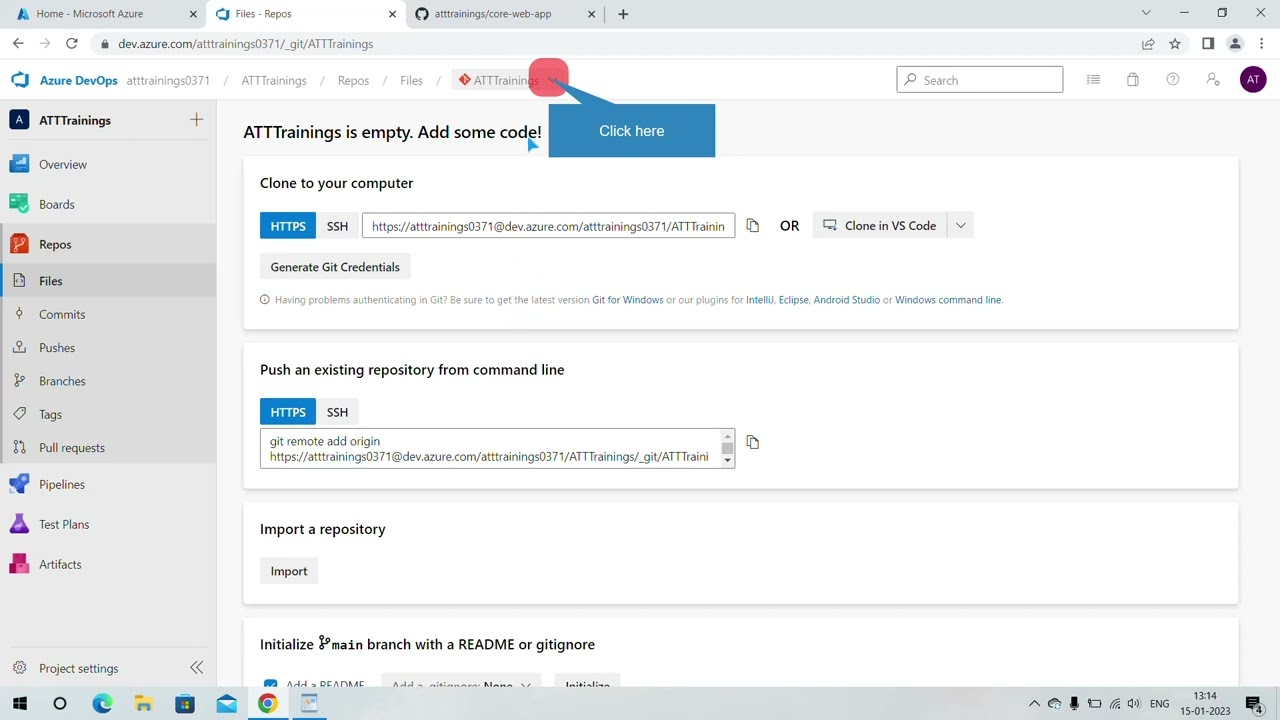This screenshot has width=1280, height=720.
Task: Expand the Clone in VS Code dropdown arrow
Action: click(x=960, y=226)
